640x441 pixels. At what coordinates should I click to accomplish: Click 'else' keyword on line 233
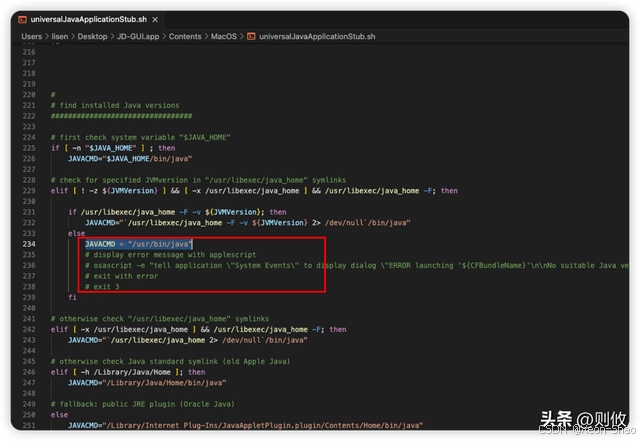[x=76, y=233]
